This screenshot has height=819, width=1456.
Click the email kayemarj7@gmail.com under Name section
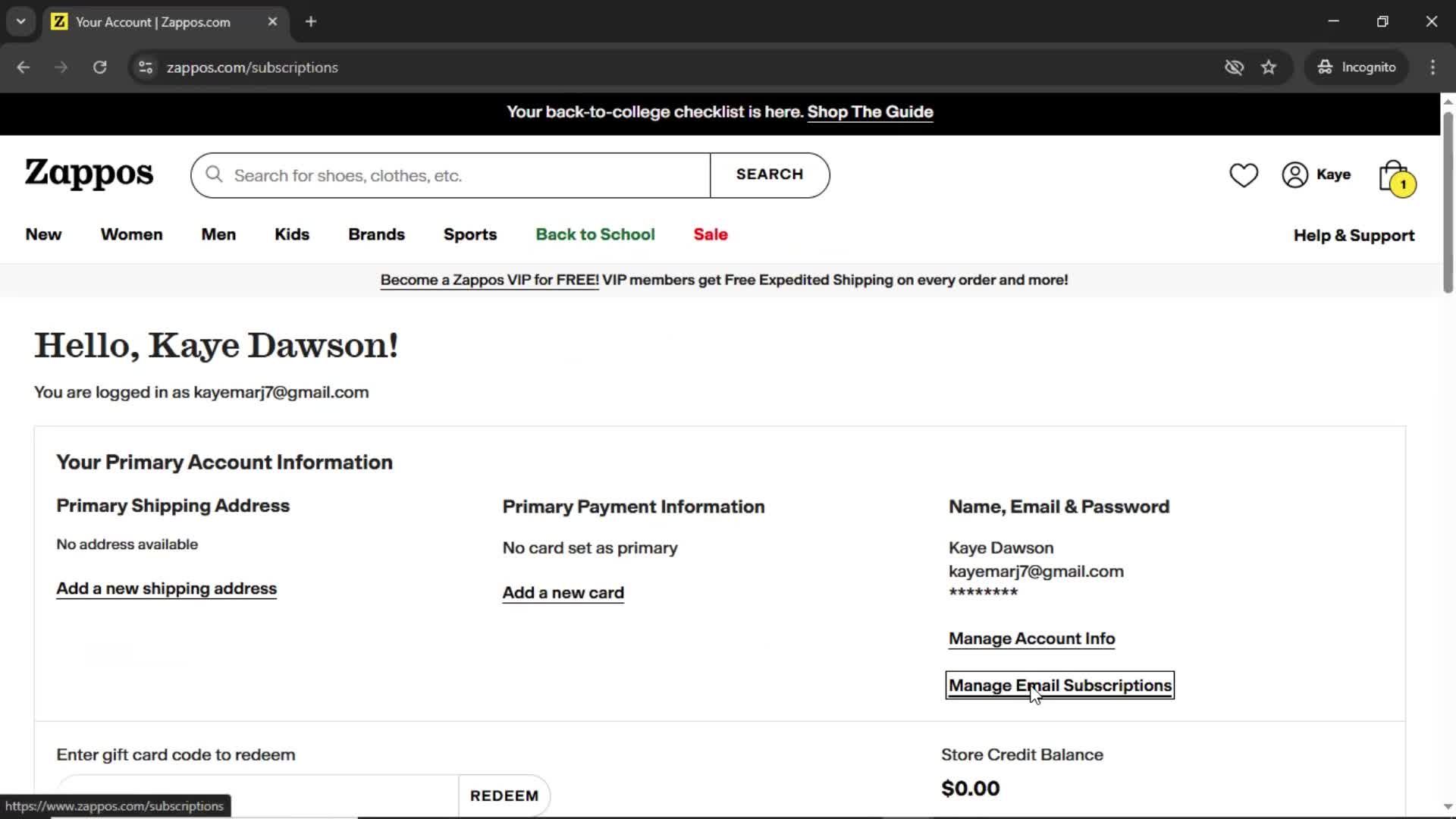click(x=1036, y=572)
